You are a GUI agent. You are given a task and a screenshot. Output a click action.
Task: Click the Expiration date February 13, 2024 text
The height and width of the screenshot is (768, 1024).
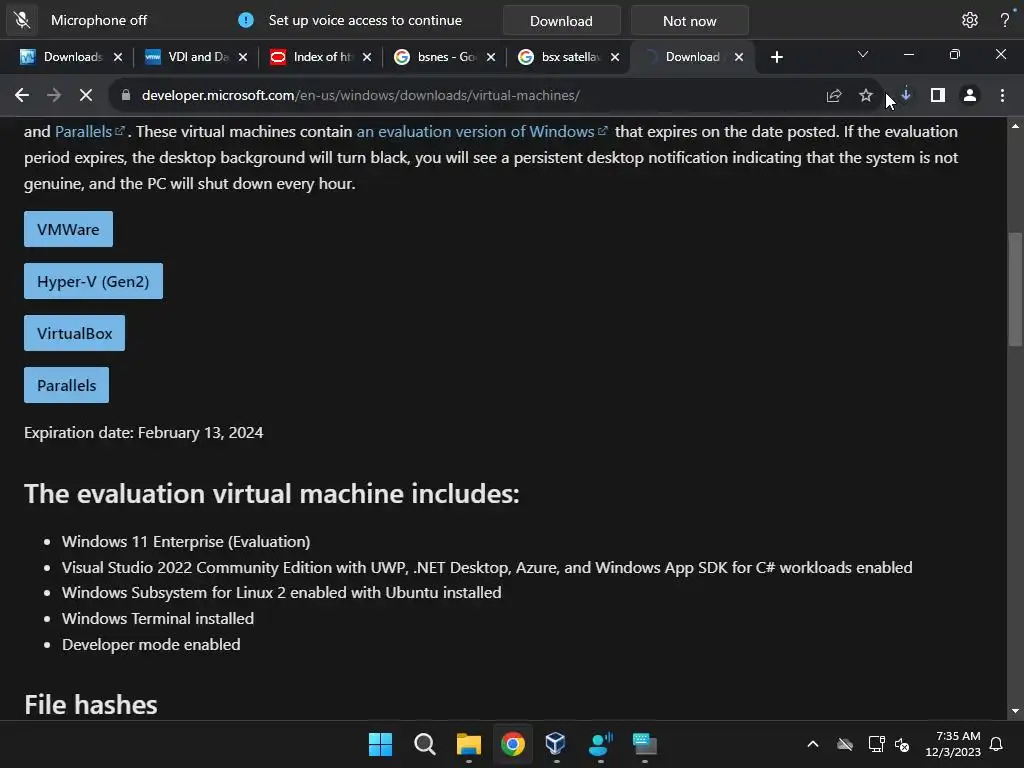point(144,432)
